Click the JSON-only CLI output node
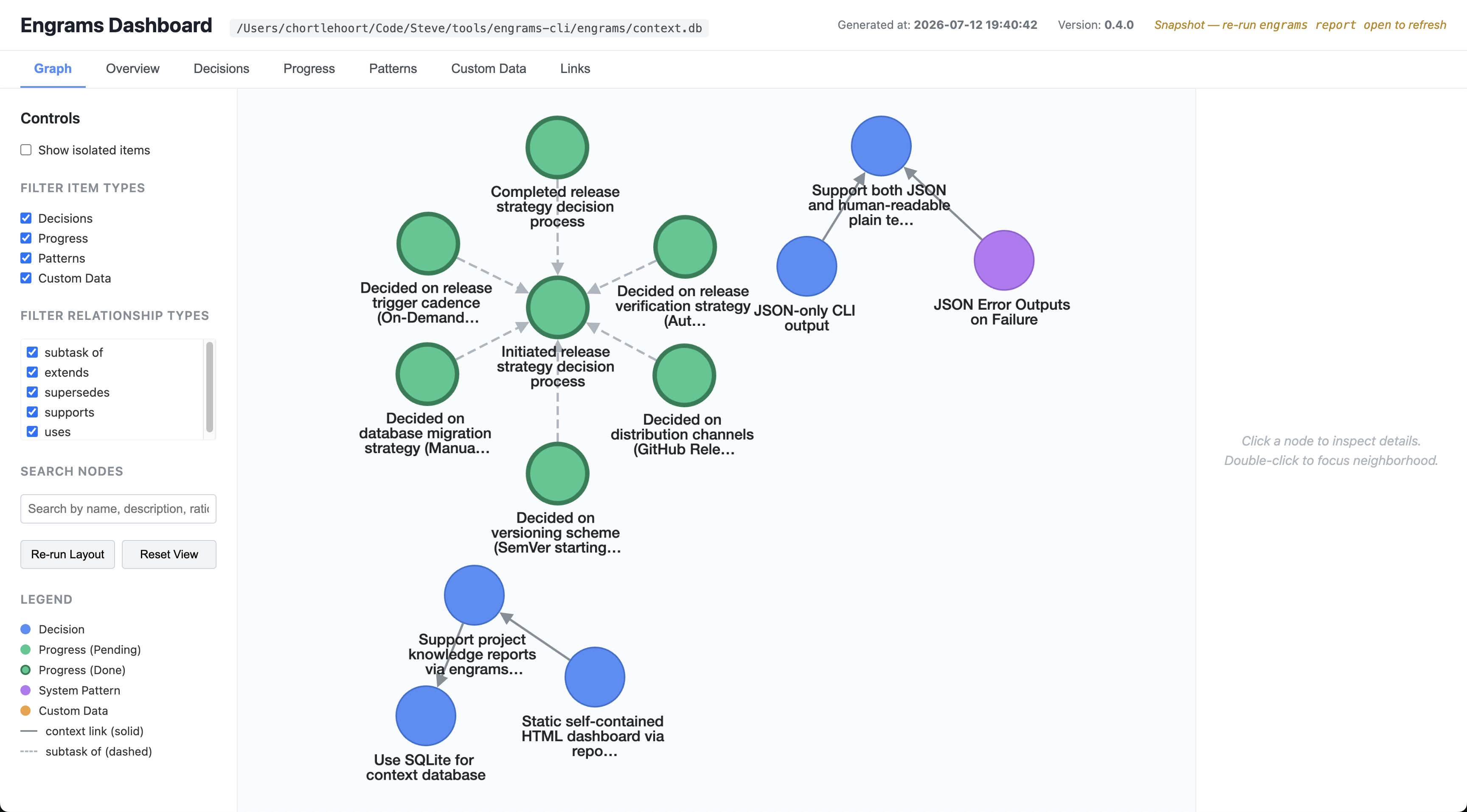 807,266
